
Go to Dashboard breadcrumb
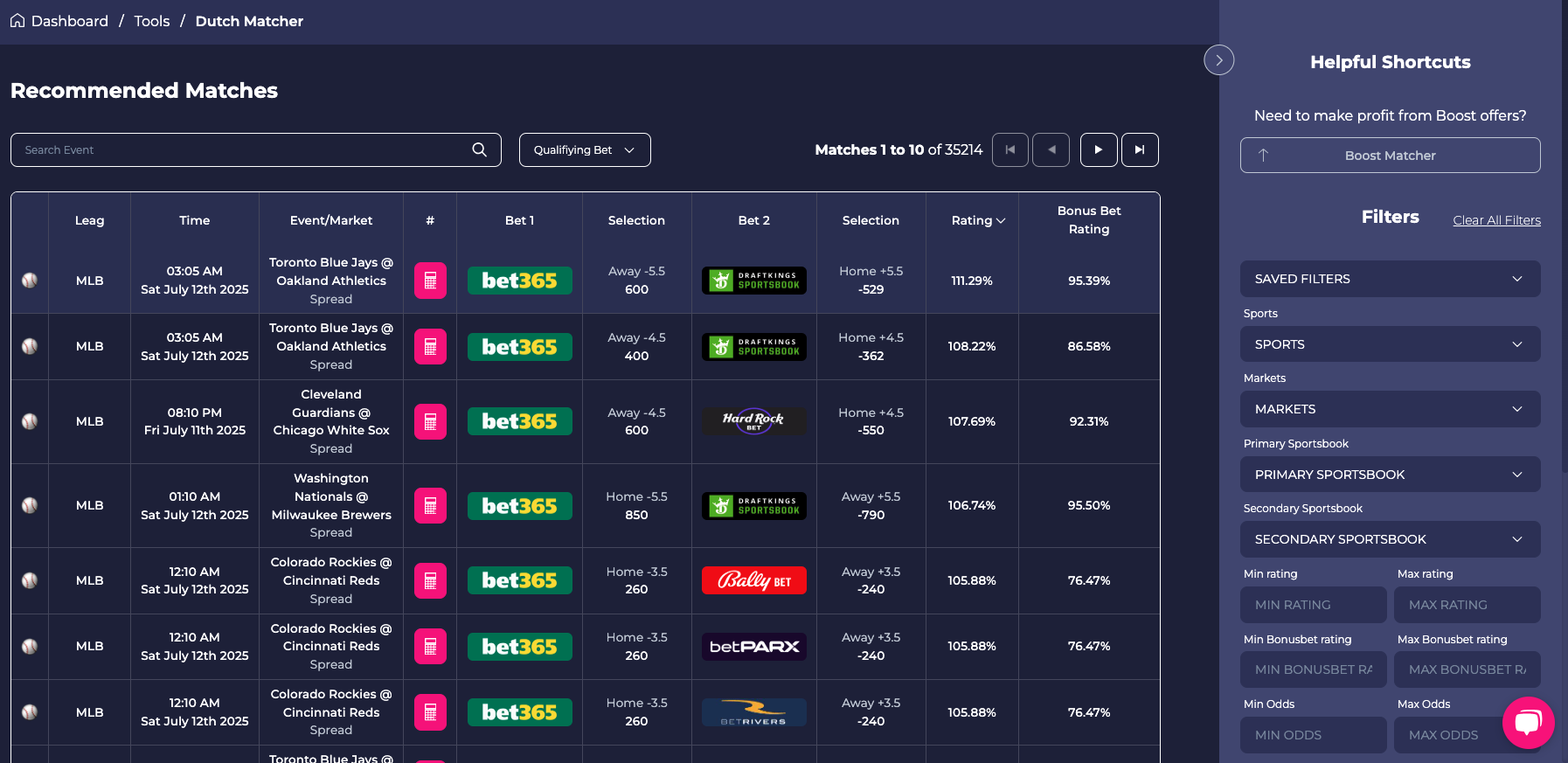click(x=70, y=21)
